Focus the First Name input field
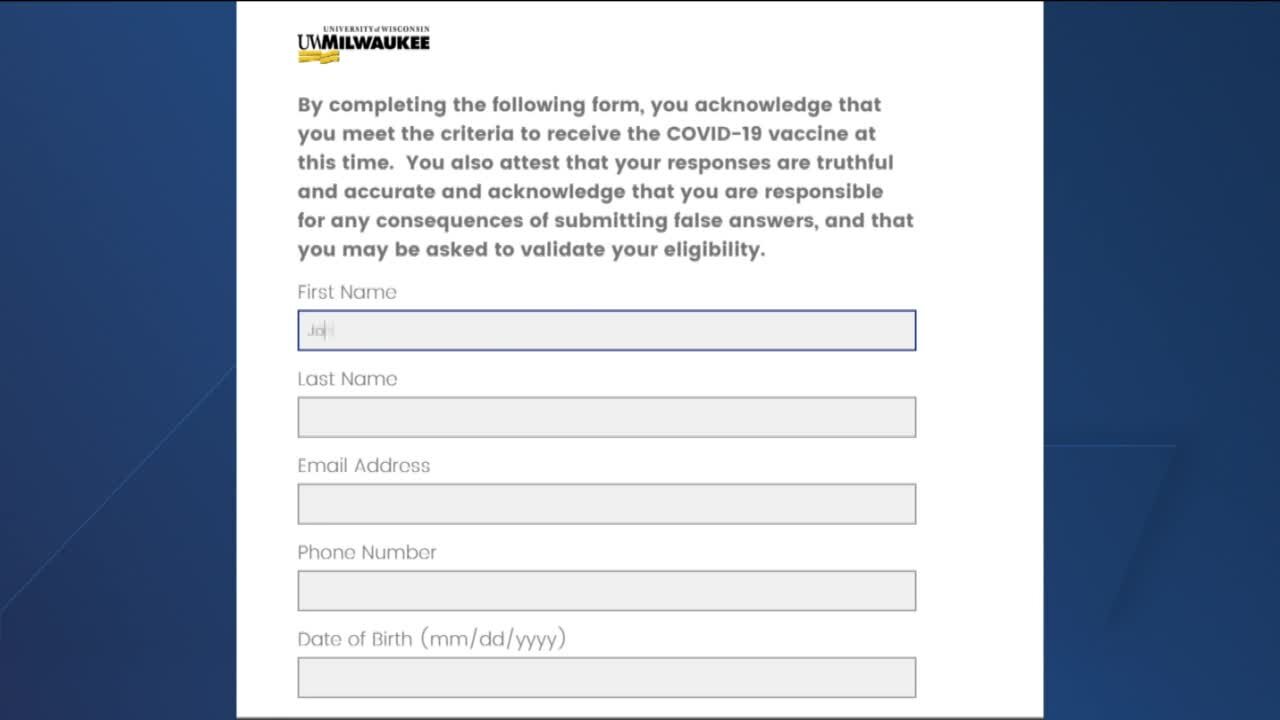The height and width of the screenshot is (720, 1280). [x=606, y=330]
